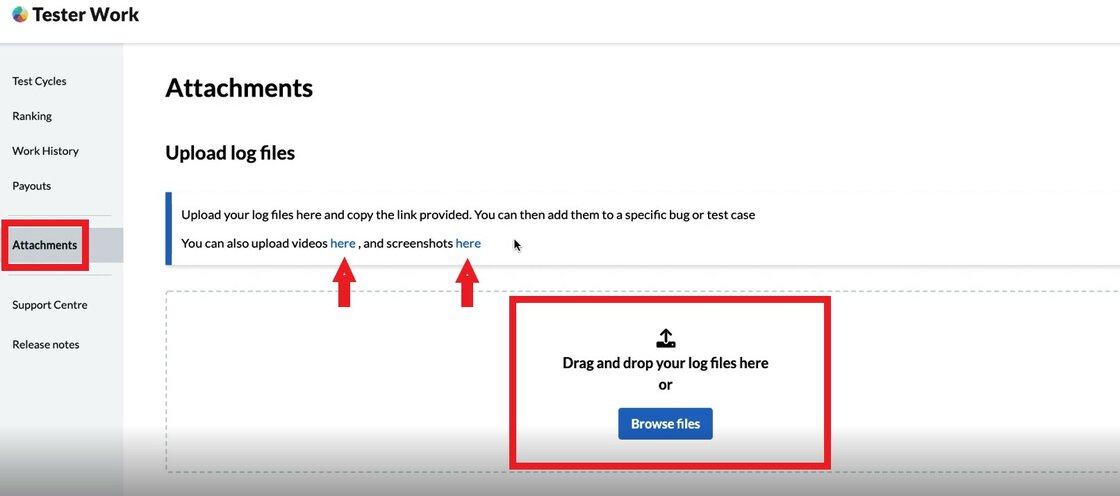This screenshot has height=496, width=1120.
Task: Follow the 'here' link for uploading videos
Action: [343, 243]
